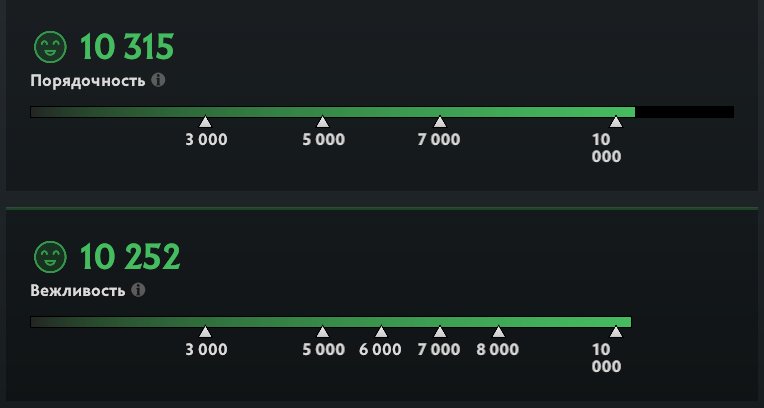Screen dimensions: 764x408
Task: Click the 3 000 triangle marker on Порядочность bar
Action: [205, 122]
